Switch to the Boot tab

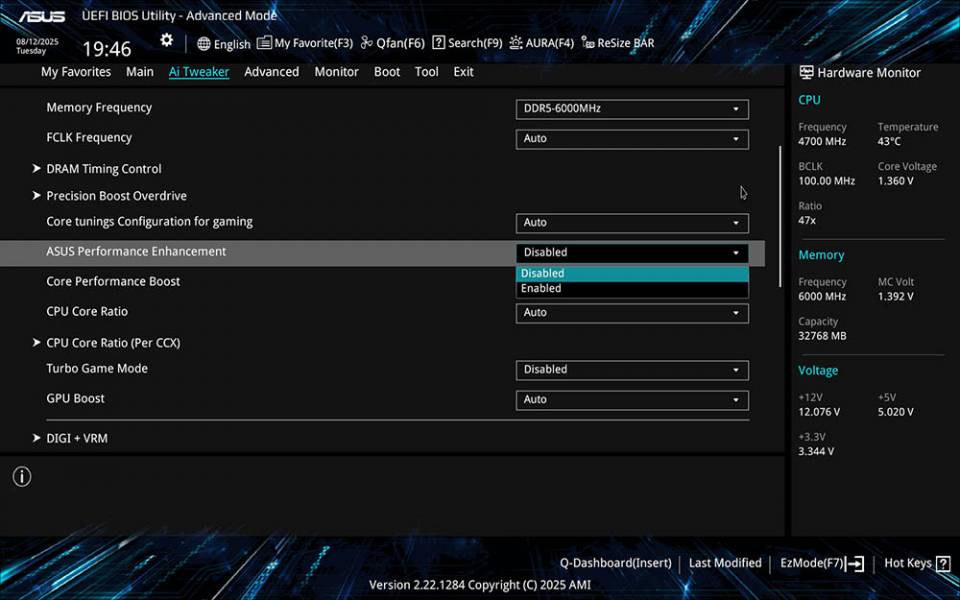click(386, 71)
